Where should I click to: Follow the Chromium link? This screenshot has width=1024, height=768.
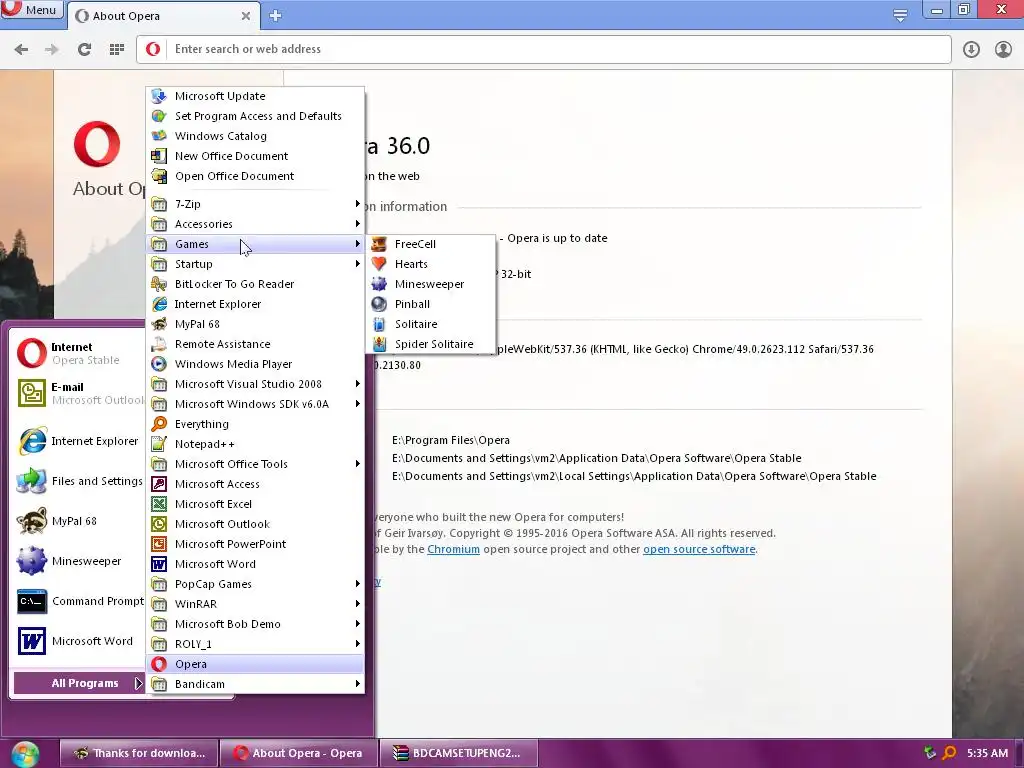tap(453, 549)
